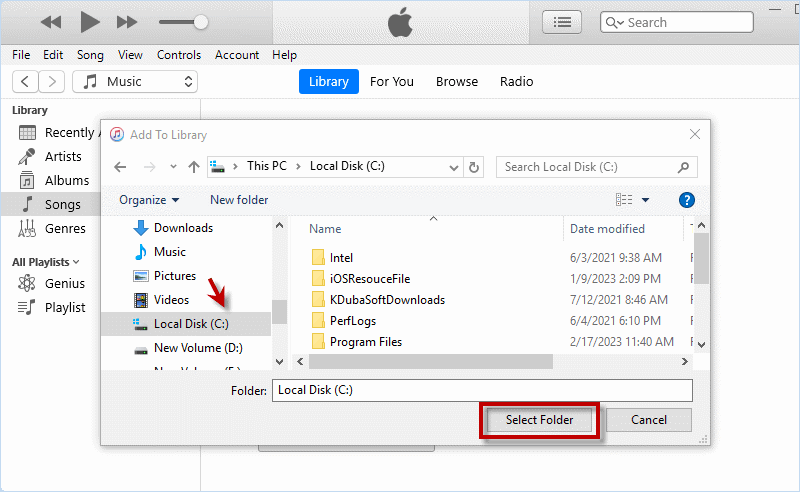Select Recently Added in the sidebar
This screenshot has height=492, width=800.
point(58,133)
